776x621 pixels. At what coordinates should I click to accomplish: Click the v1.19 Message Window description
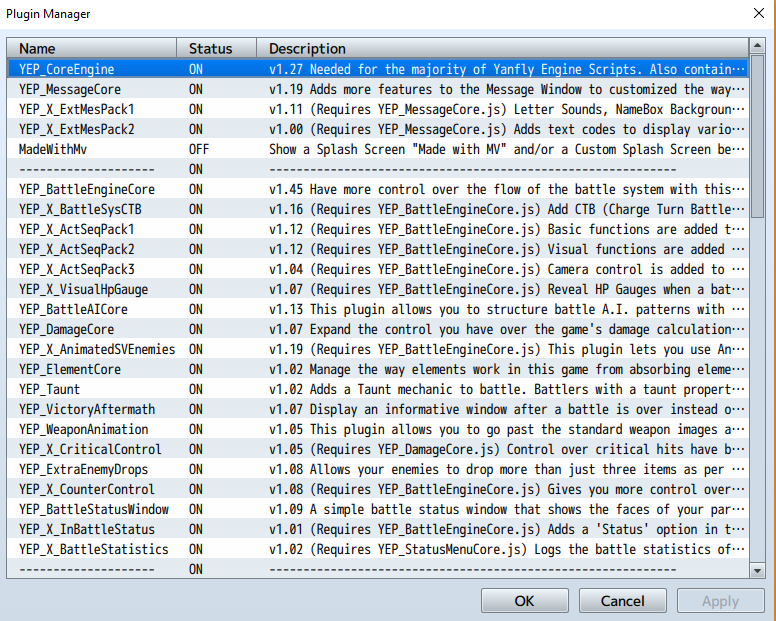507,89
